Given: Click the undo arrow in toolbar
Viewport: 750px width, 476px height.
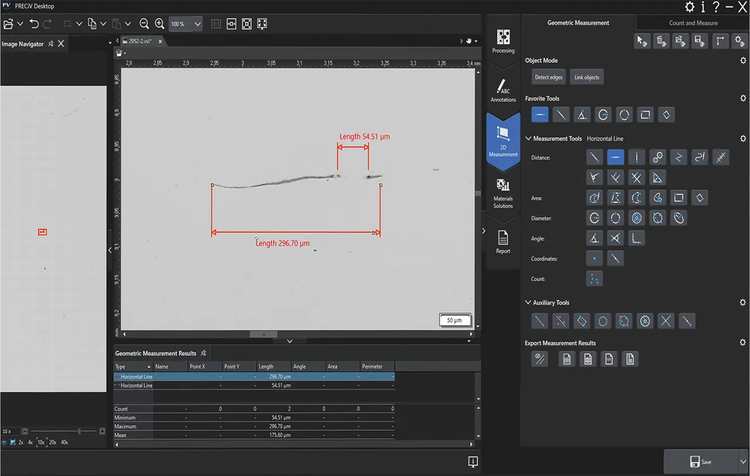Looking at the screenshot, I should click(33, 23).
